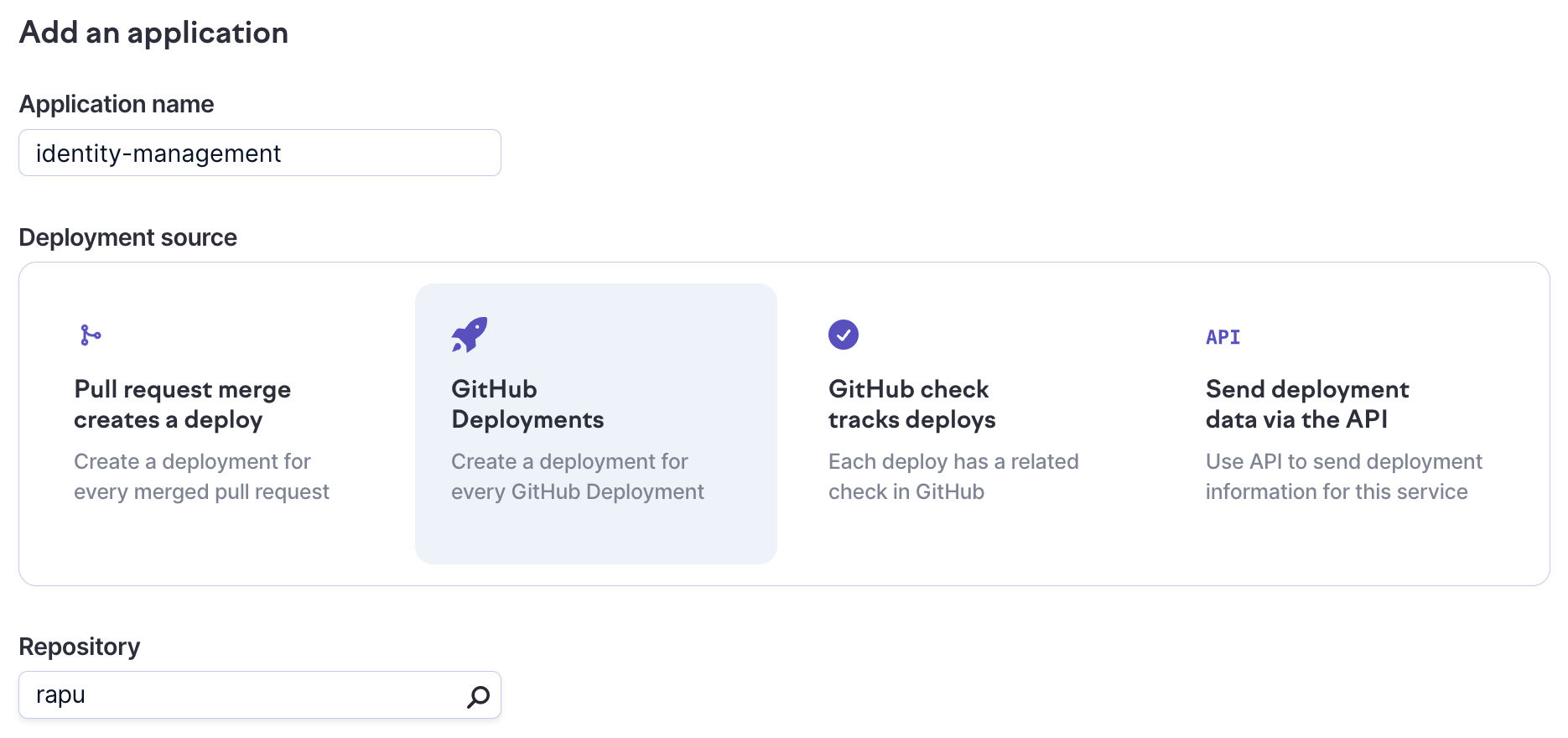Click "Create a deployment for every GitHub Deployment" description
Viewport: 1568px width, 738px height.
[x=577, y=476]
